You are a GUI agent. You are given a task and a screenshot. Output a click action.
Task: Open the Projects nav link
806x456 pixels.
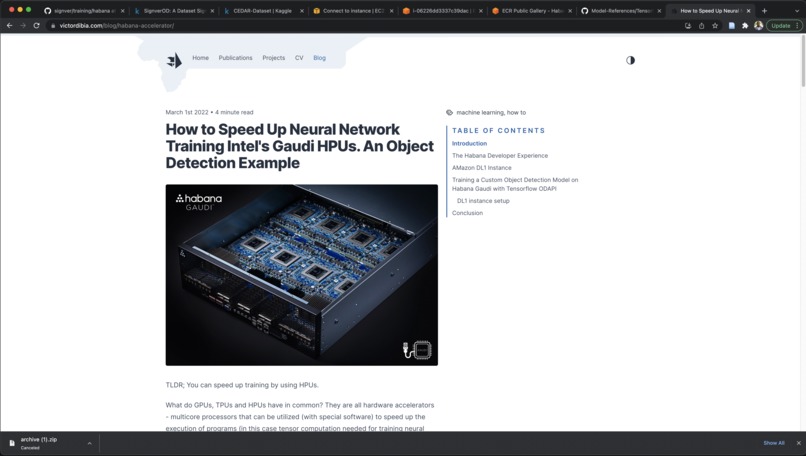coord(273,58)
